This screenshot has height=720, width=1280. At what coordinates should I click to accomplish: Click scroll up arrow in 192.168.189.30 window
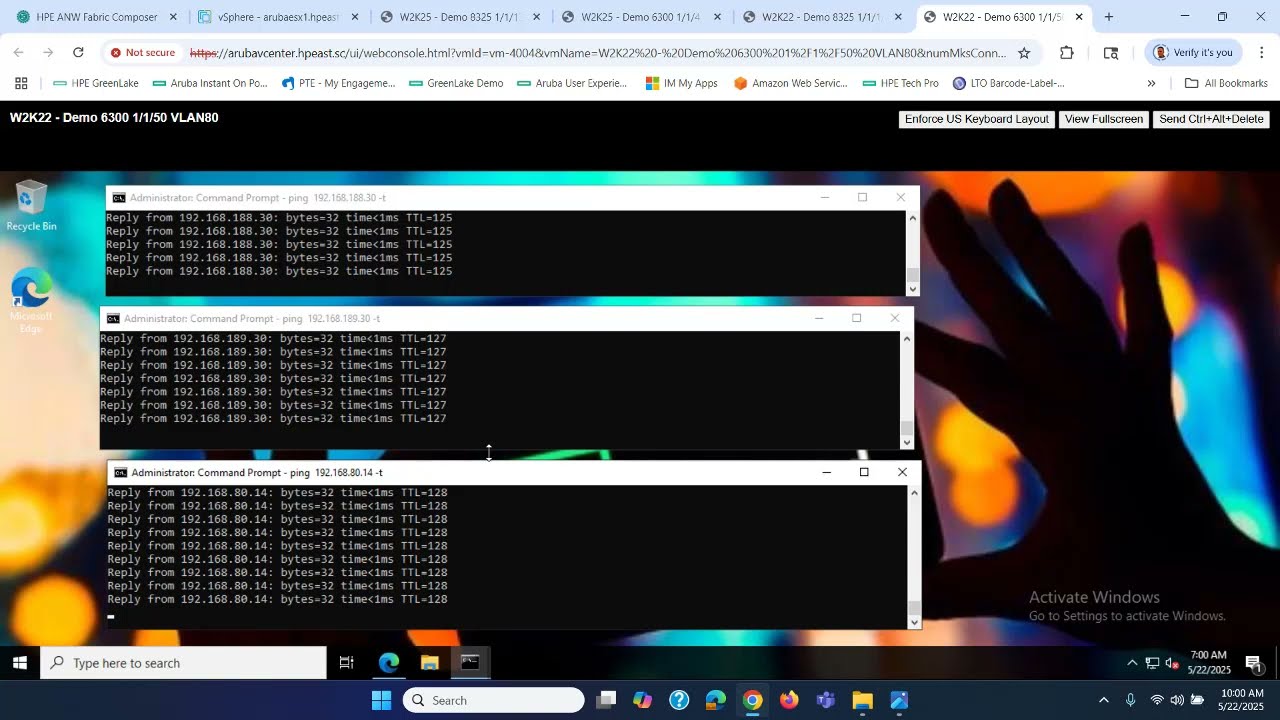[907, 338]
